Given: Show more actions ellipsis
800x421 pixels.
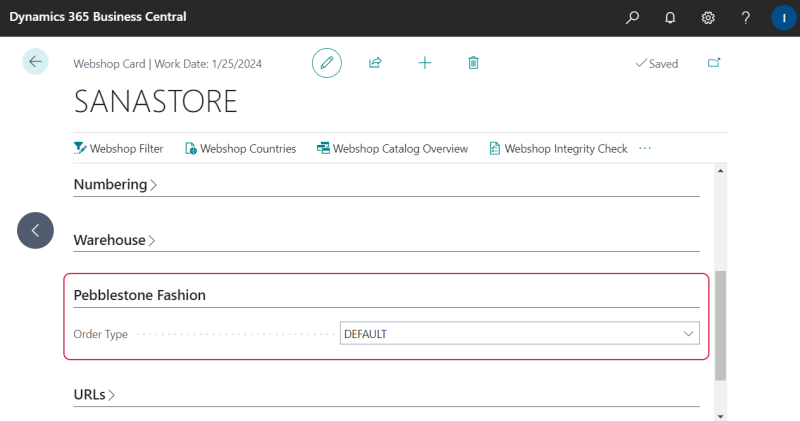Looking at the screenshot, I should [x=645, y=148].
